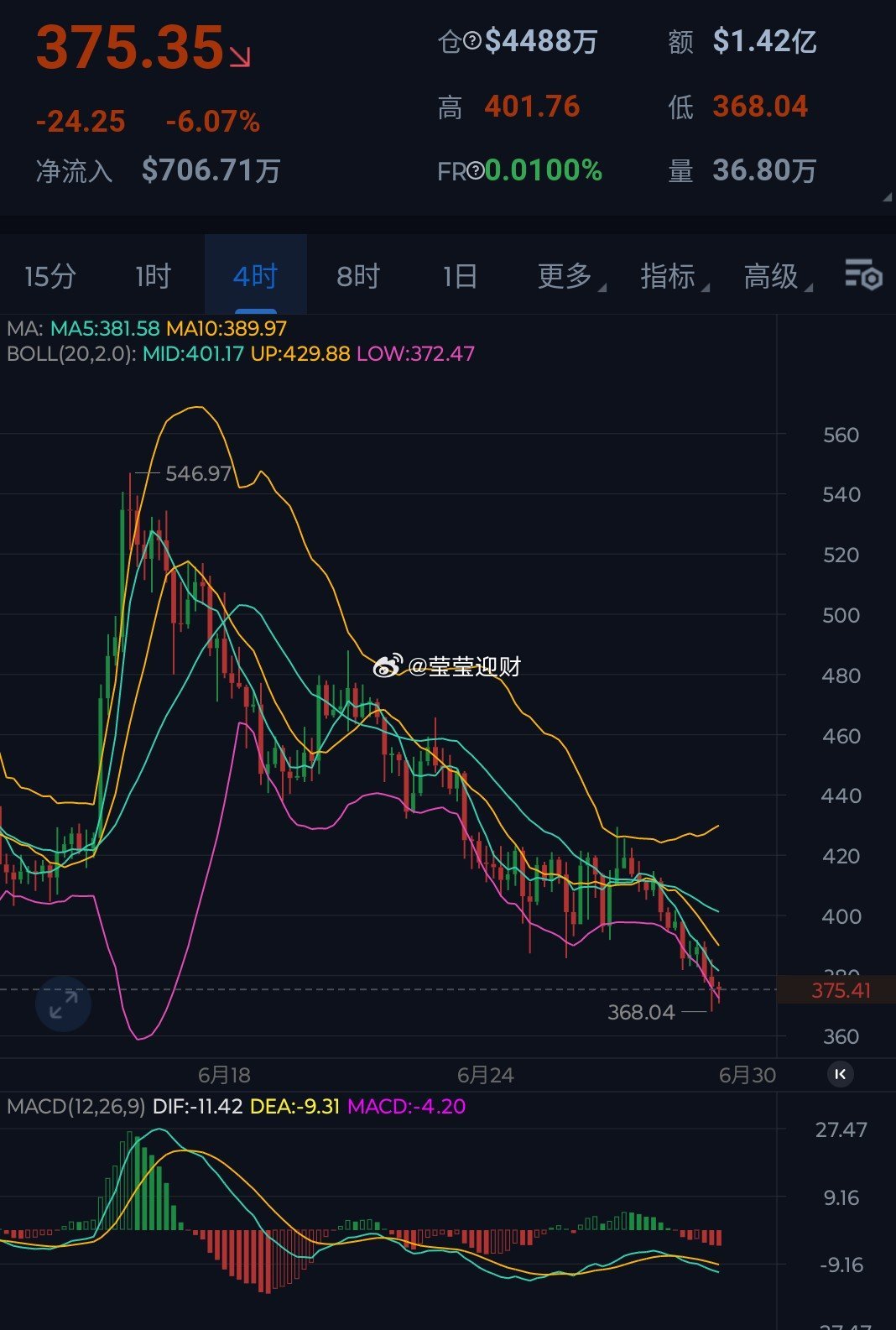Tap the question mark beside FR

476,171
